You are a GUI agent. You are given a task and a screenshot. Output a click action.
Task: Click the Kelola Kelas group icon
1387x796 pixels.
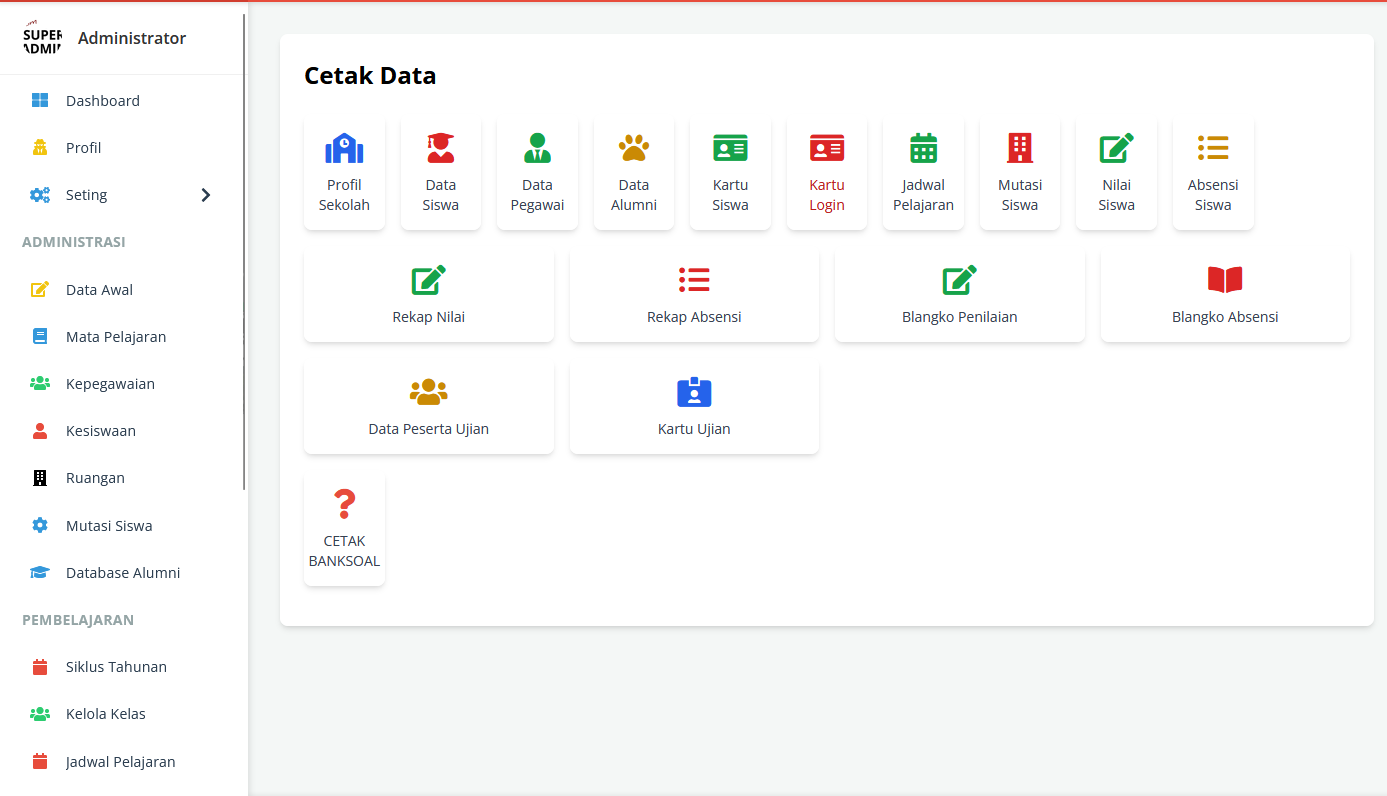click(x=40, y=714)
